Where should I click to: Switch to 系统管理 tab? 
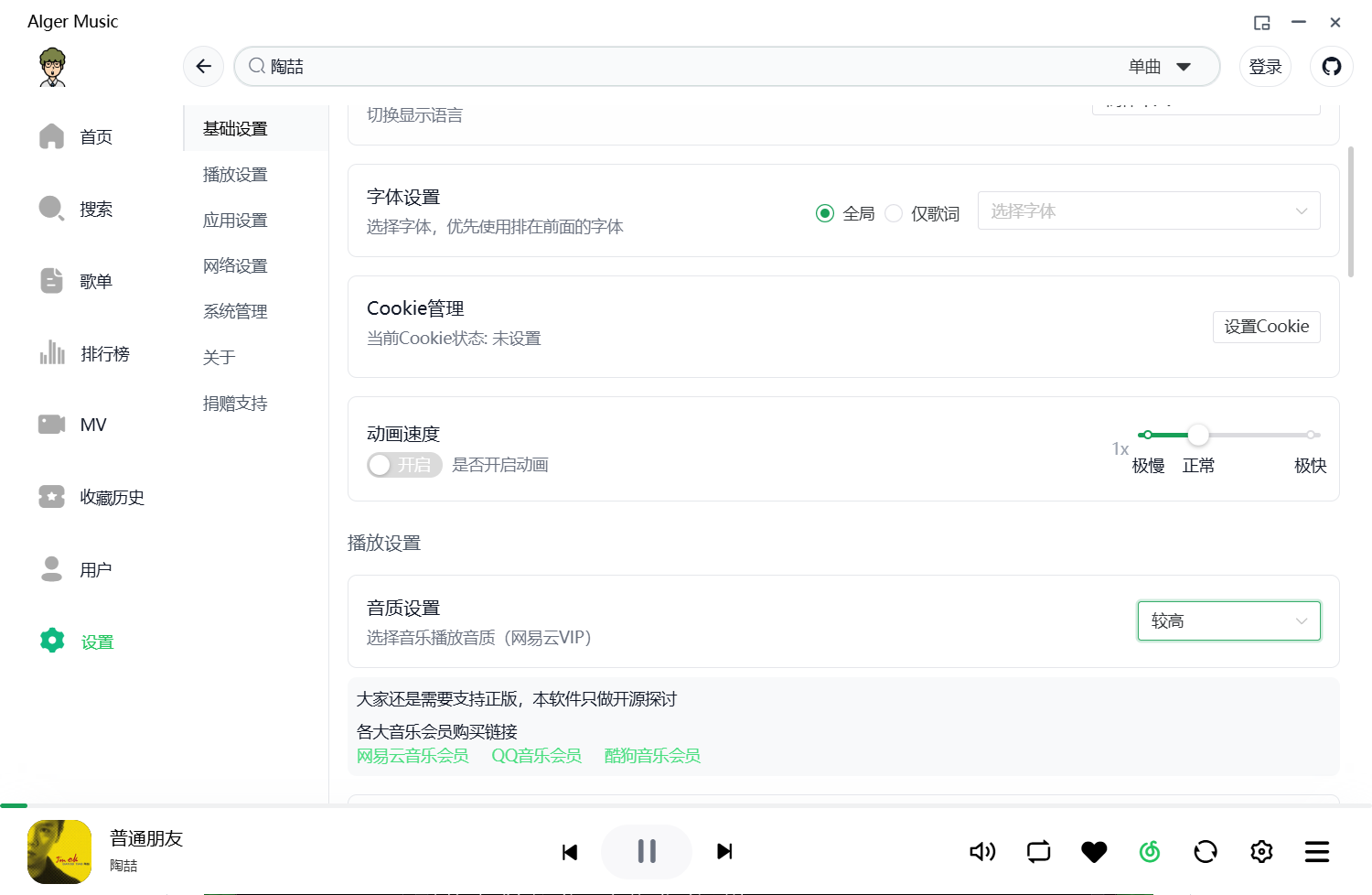235,312
